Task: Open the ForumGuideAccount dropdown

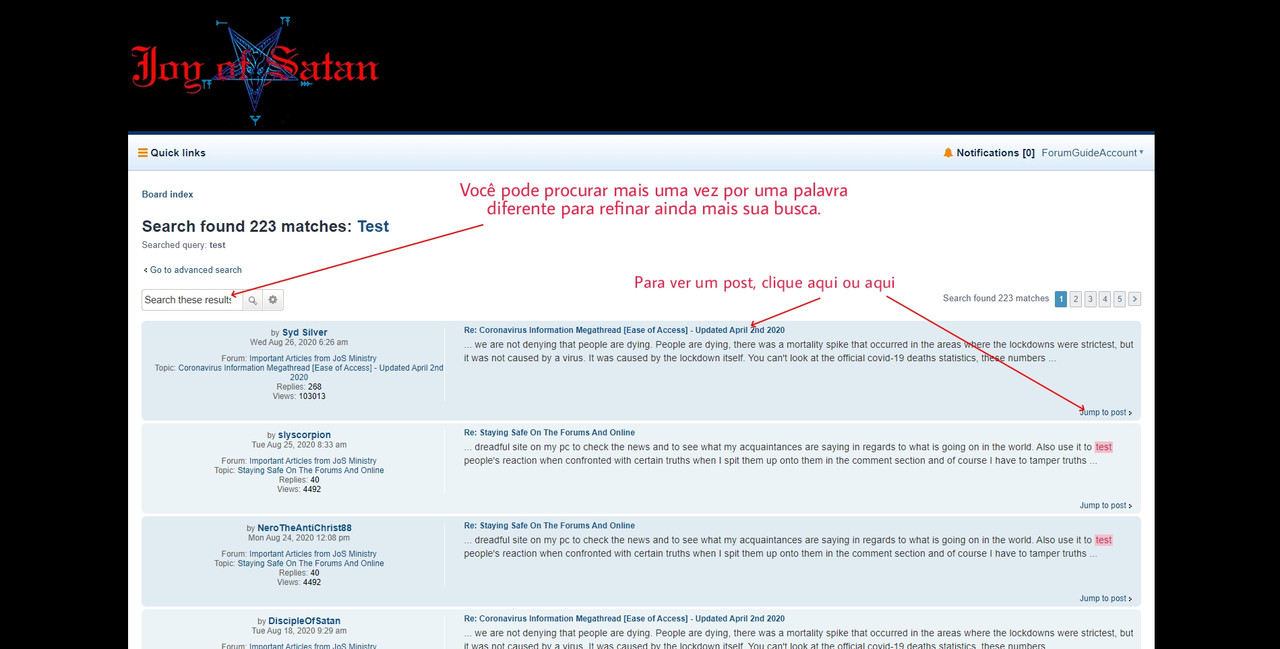Action: (x=1092, y=153)
